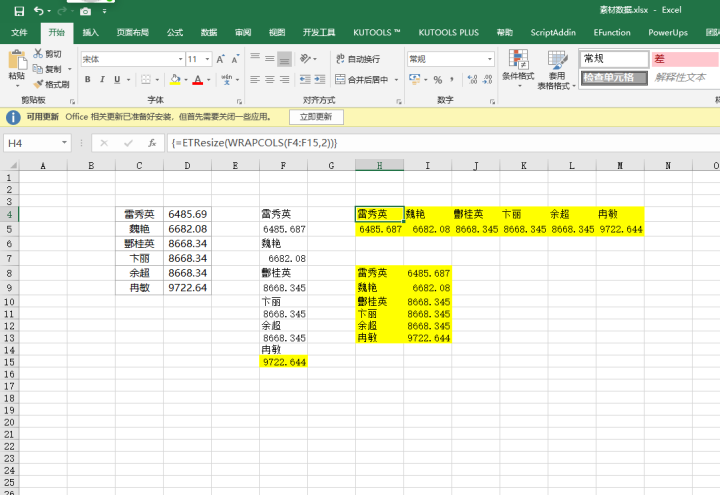Click the increase decimal icon
The width and height of the screenshot is (720, 495).
tap(472, 79)
